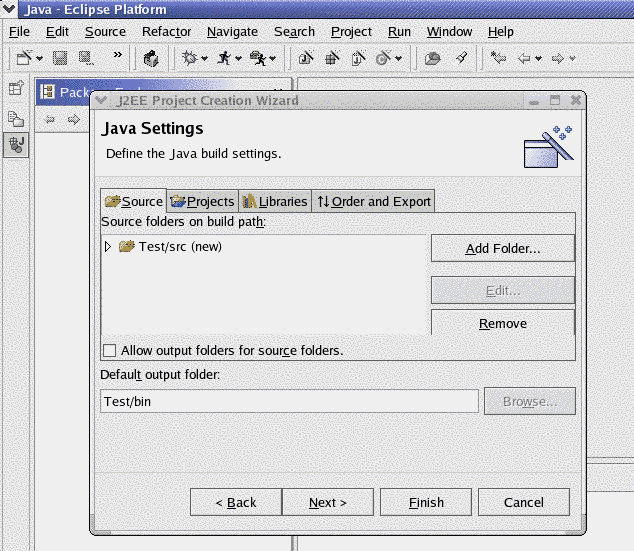Switch to the Order and Export tab

[x=373, y=201]
